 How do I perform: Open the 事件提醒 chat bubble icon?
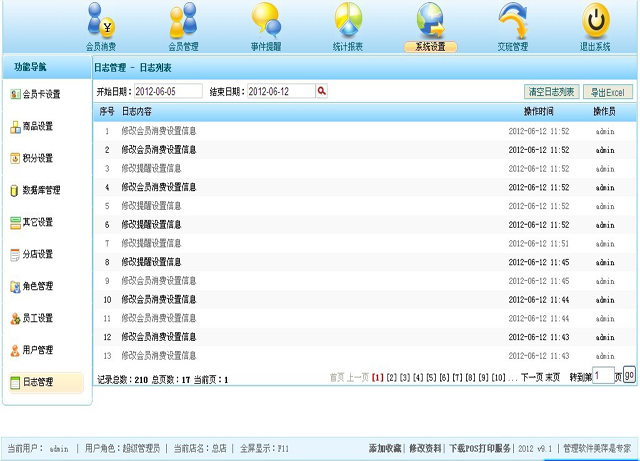[x=266, y=24]
